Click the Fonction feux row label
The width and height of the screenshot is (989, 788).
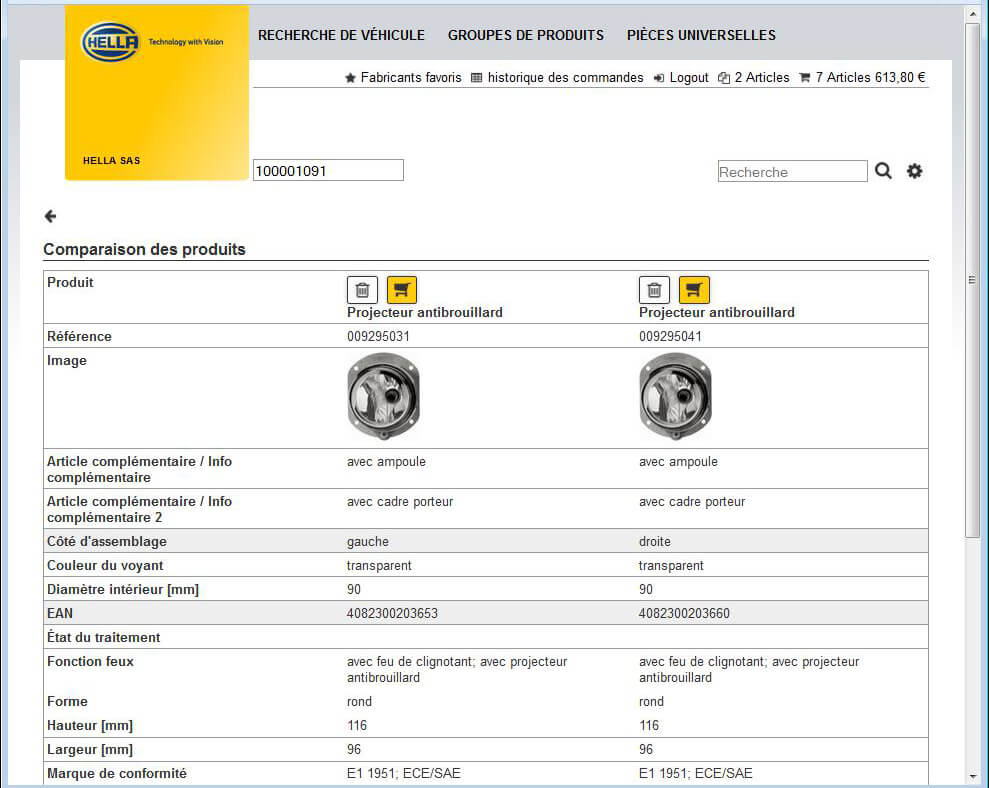(90, 661)
